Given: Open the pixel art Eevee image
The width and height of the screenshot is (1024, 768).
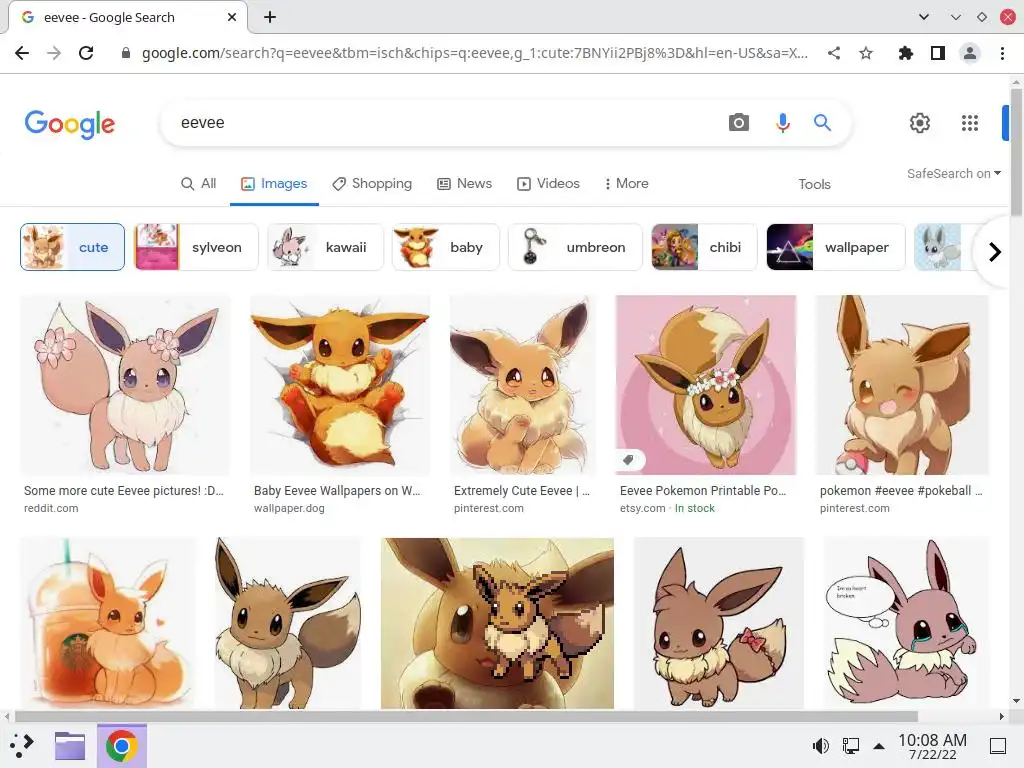Looking at the screenshot, I should point(497,623).
